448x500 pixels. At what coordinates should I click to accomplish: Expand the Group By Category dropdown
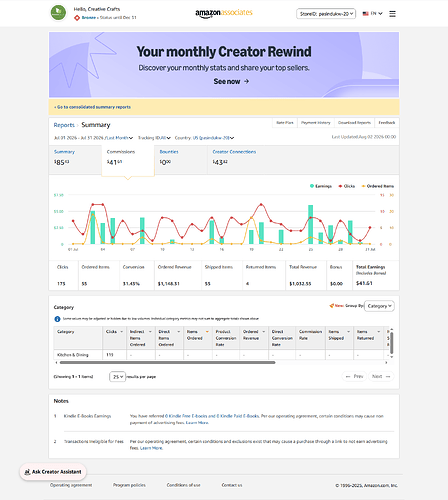click(x=379, y=306)
